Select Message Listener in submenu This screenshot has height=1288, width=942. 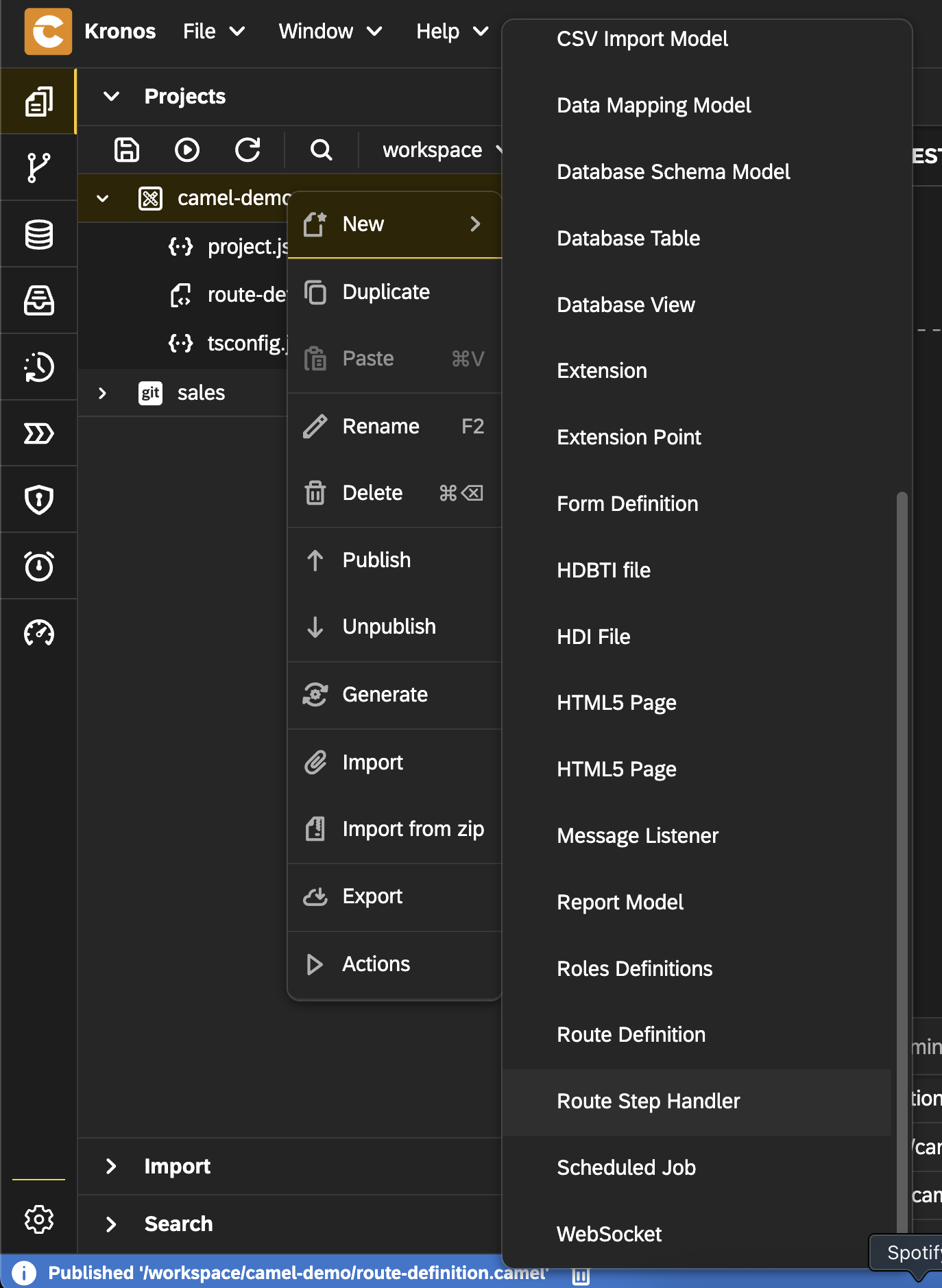pyautogui.click(x=697, y=836)
